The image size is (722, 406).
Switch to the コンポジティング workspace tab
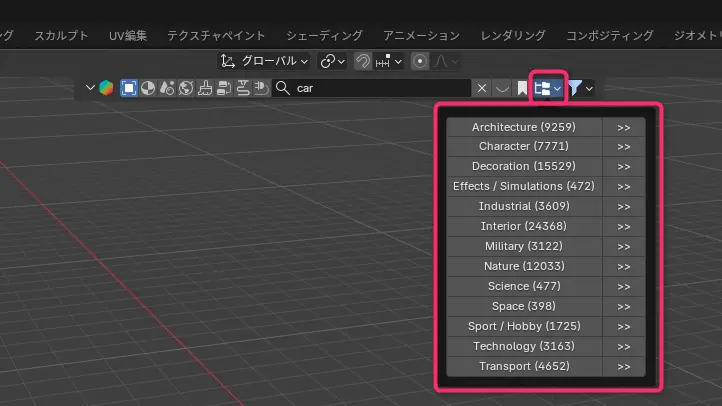coord(610,35)
